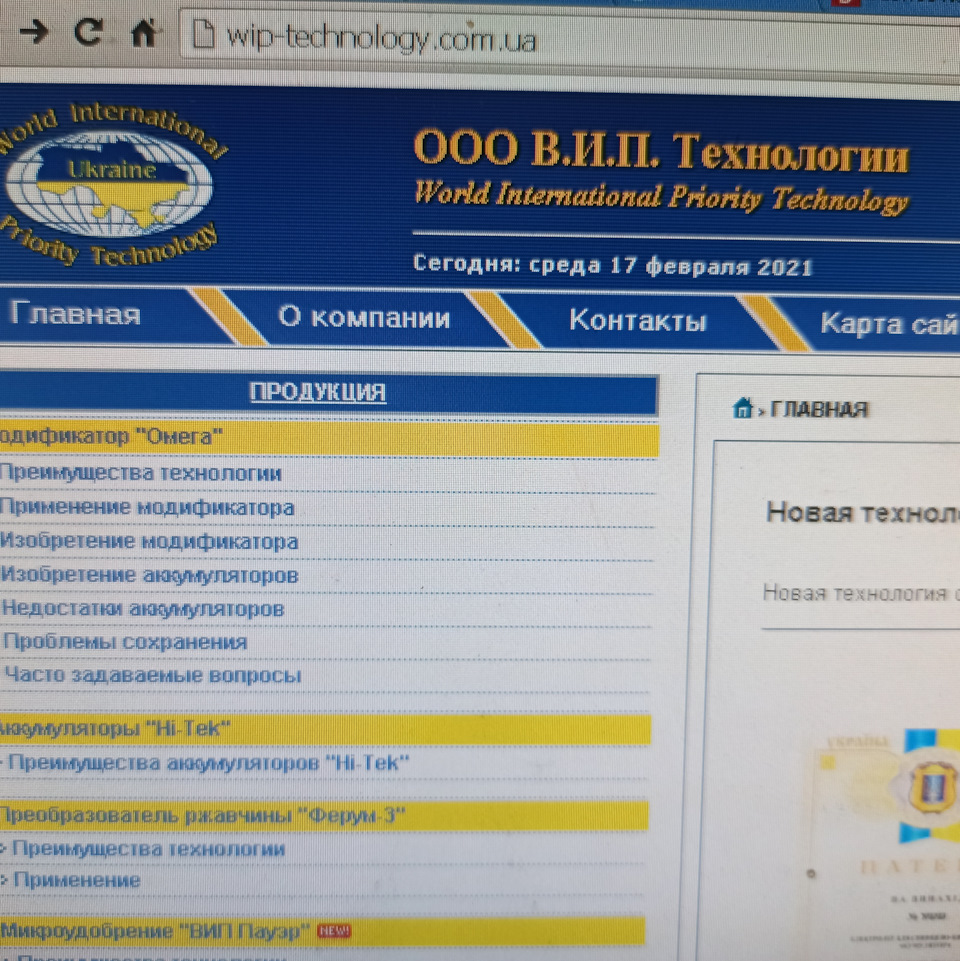Click the page icon in address bar

(x=204, y=34)
